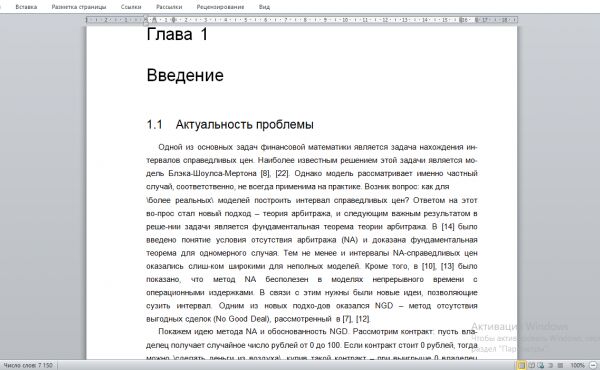Click the word NA-справедливых in text
Screen dimensions: 600x370
426,253
